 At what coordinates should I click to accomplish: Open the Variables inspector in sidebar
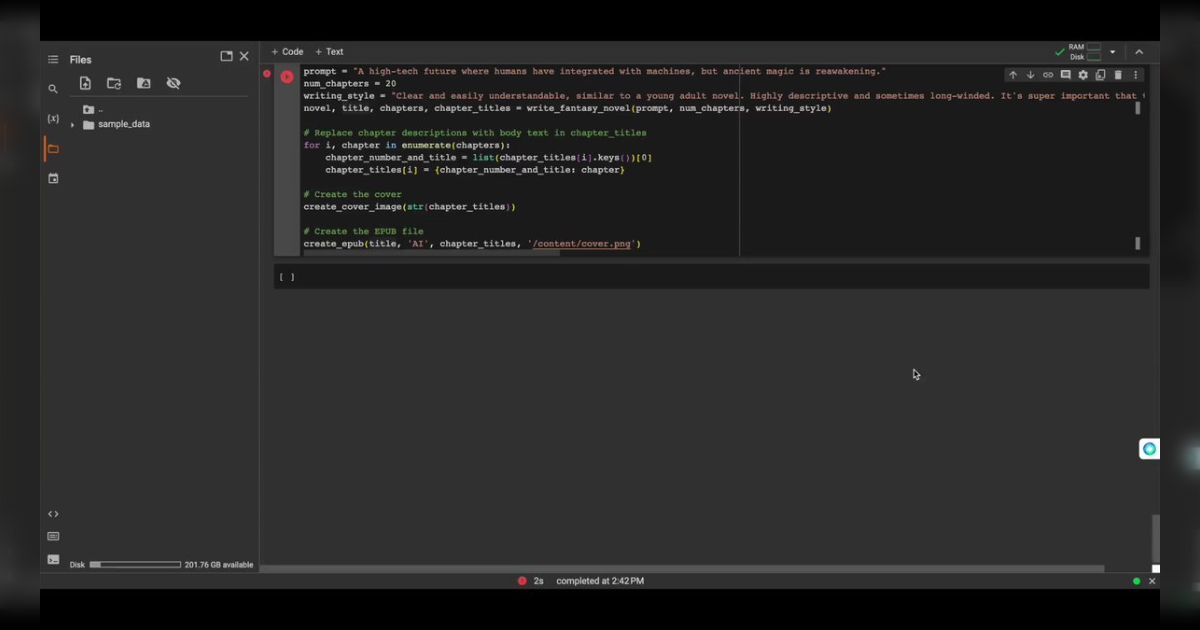(x=53, y=119)
